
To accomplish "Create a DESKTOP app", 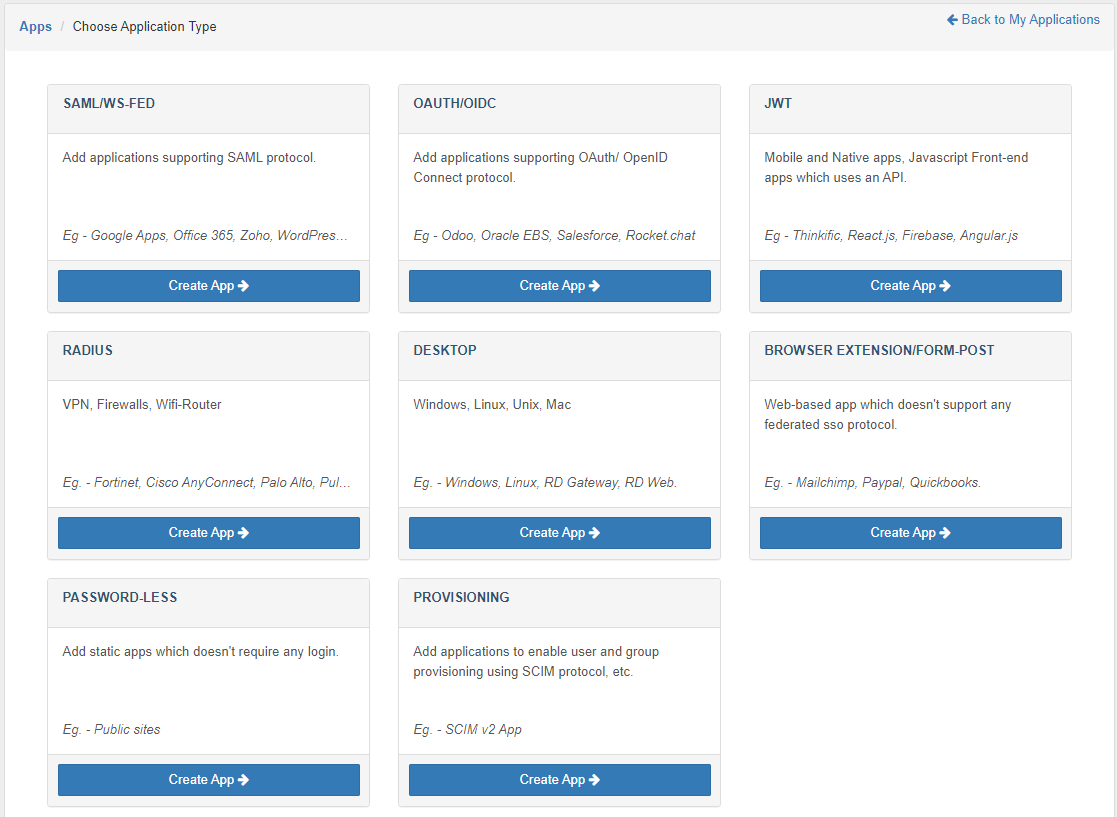I will [x=559, y=533].
